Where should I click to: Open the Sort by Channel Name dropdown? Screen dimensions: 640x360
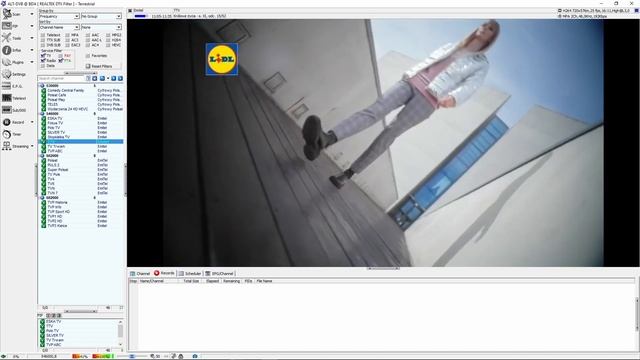click(x=59, y=27)
